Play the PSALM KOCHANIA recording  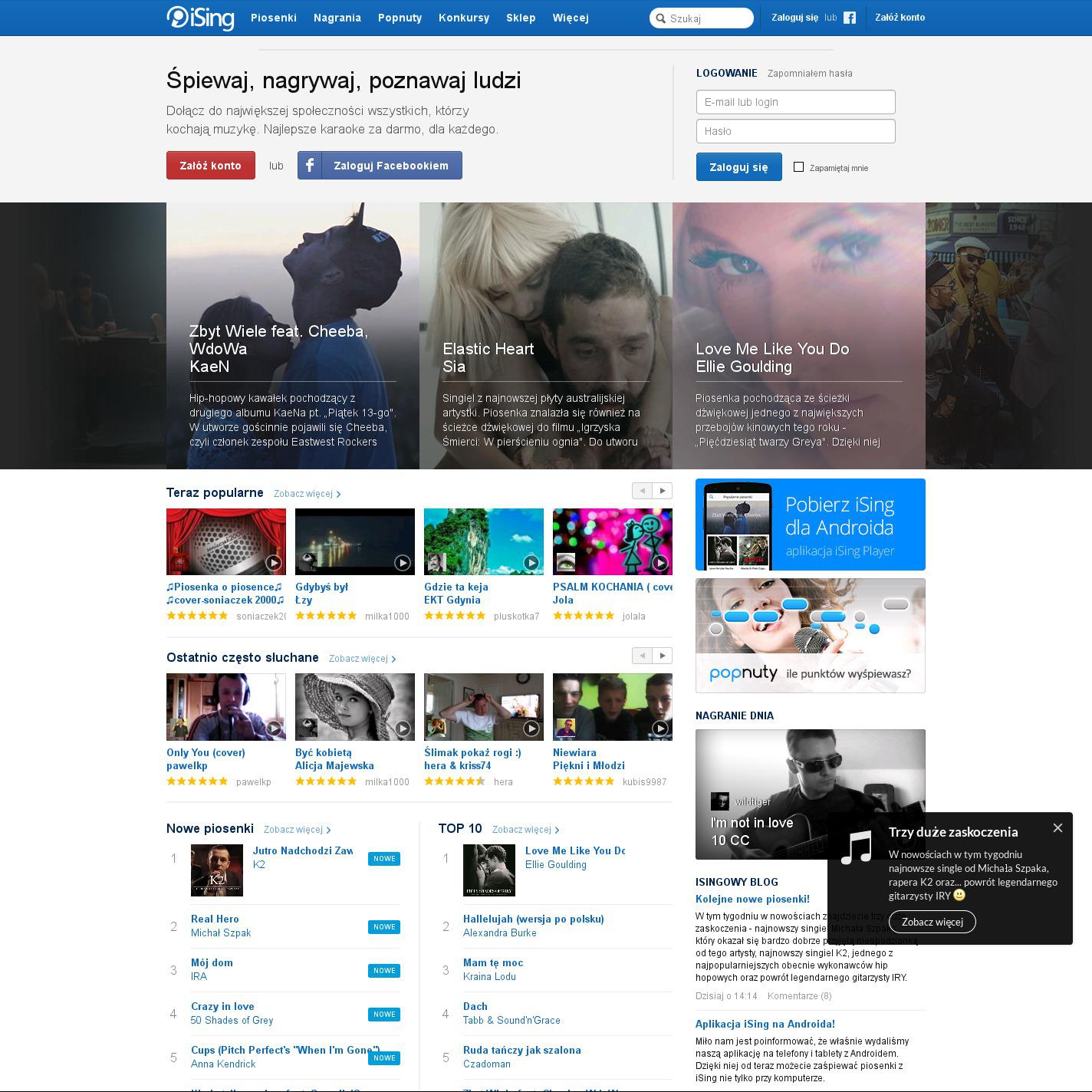click(x=659, y=563)
